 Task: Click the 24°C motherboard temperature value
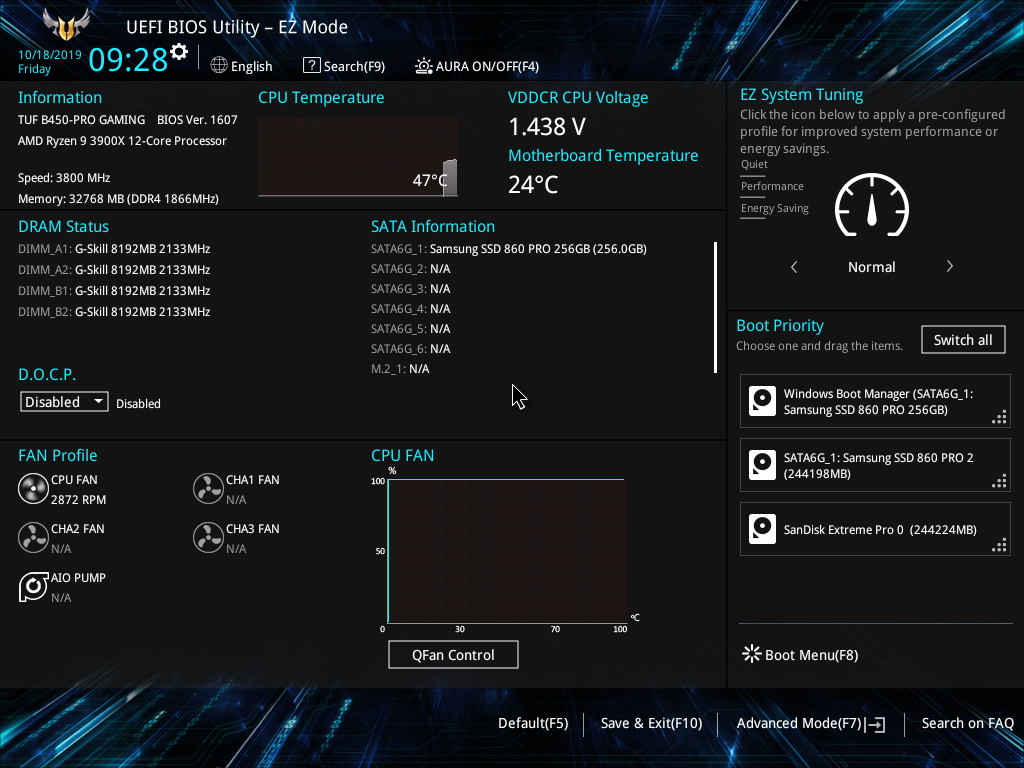(534, 185)
